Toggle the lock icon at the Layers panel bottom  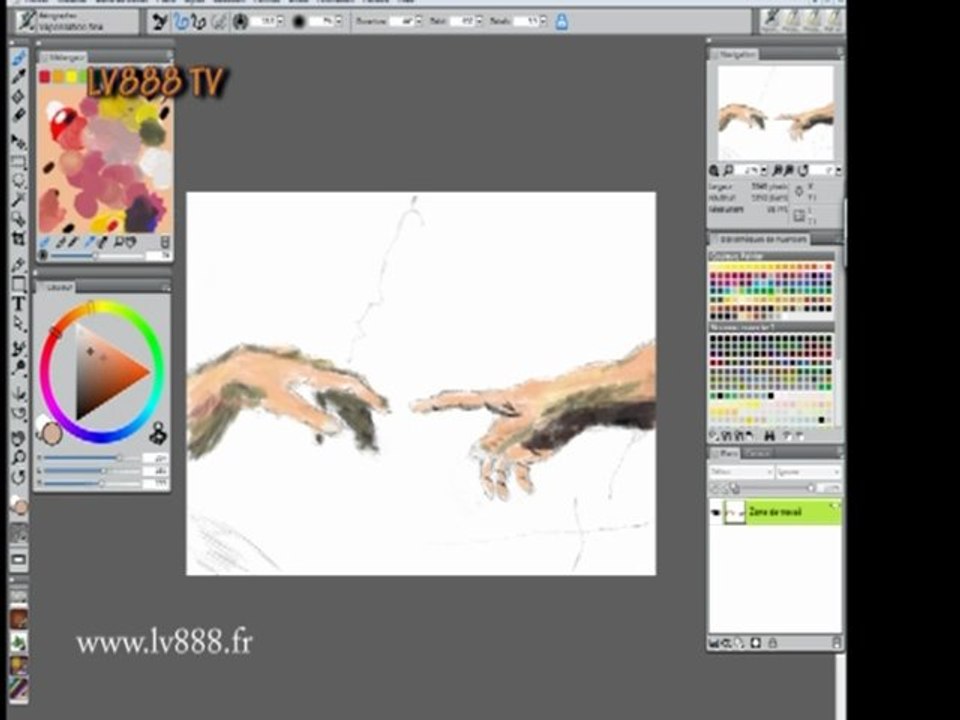point(773,642)
